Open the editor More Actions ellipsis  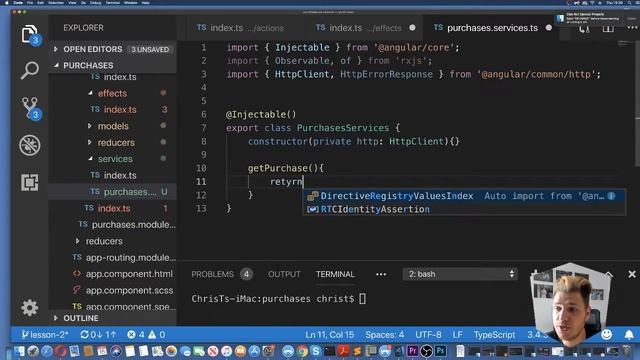tap(632, 27)
